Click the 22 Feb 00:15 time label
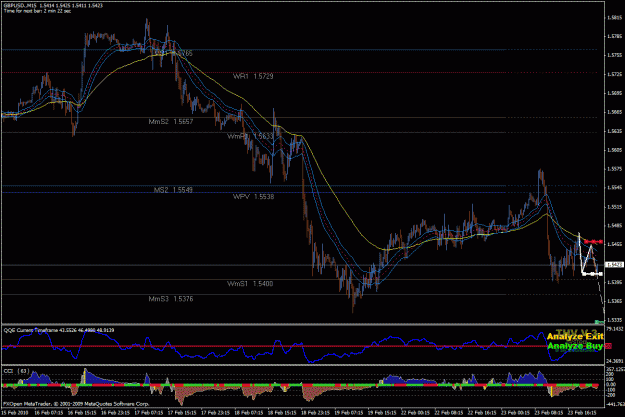This screenshot has width=625, height=417. tap(417, 412)
